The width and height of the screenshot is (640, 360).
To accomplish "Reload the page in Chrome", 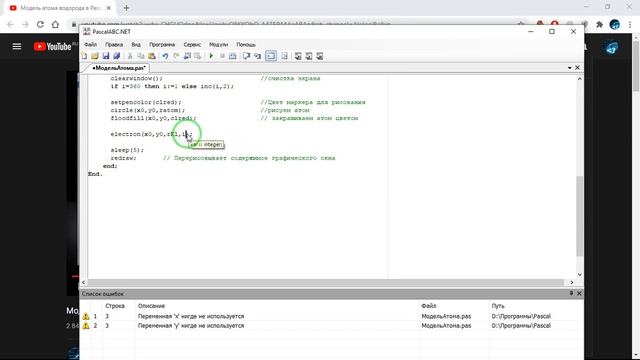I will tap(40, 24).
